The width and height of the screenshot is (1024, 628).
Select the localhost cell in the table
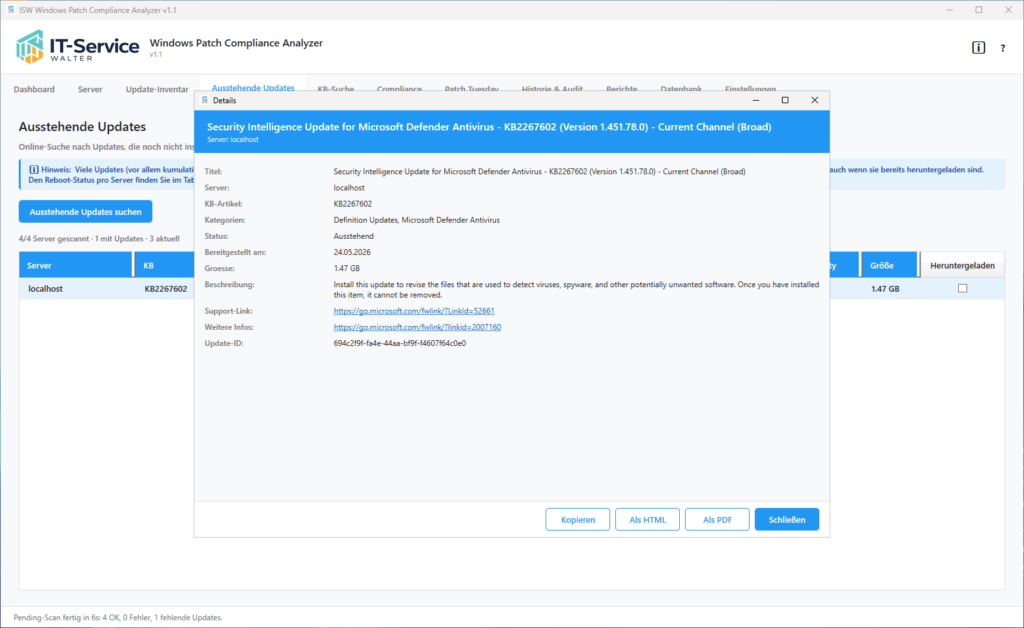point(46,289)
